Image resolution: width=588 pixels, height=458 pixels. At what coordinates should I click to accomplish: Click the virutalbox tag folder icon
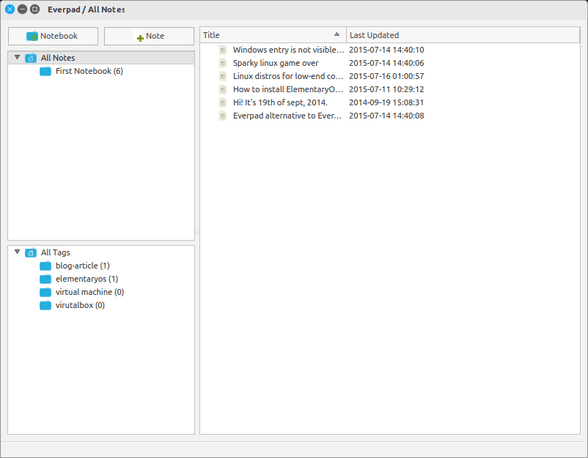click(x=45, y=305)
